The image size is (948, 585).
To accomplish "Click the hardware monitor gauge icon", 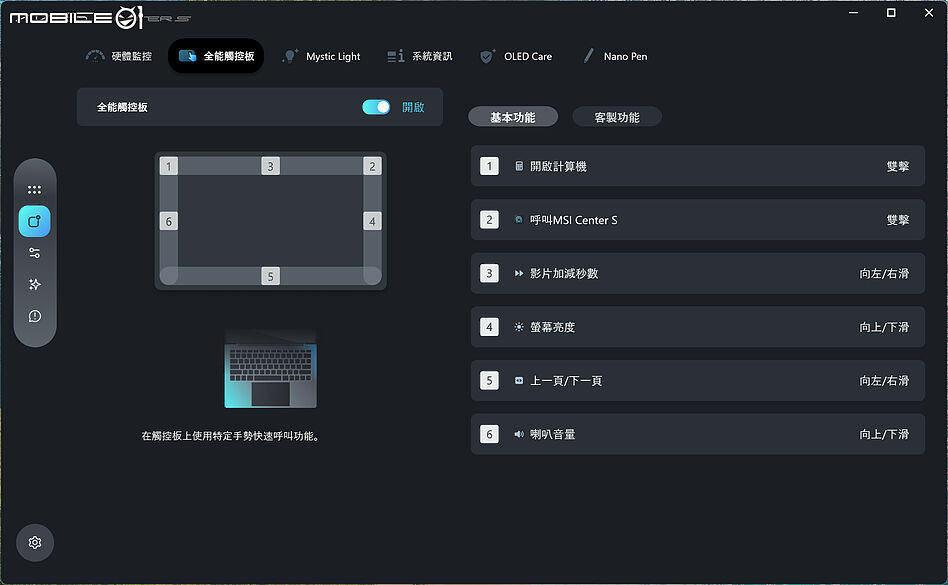I will (x=95, y=56).
